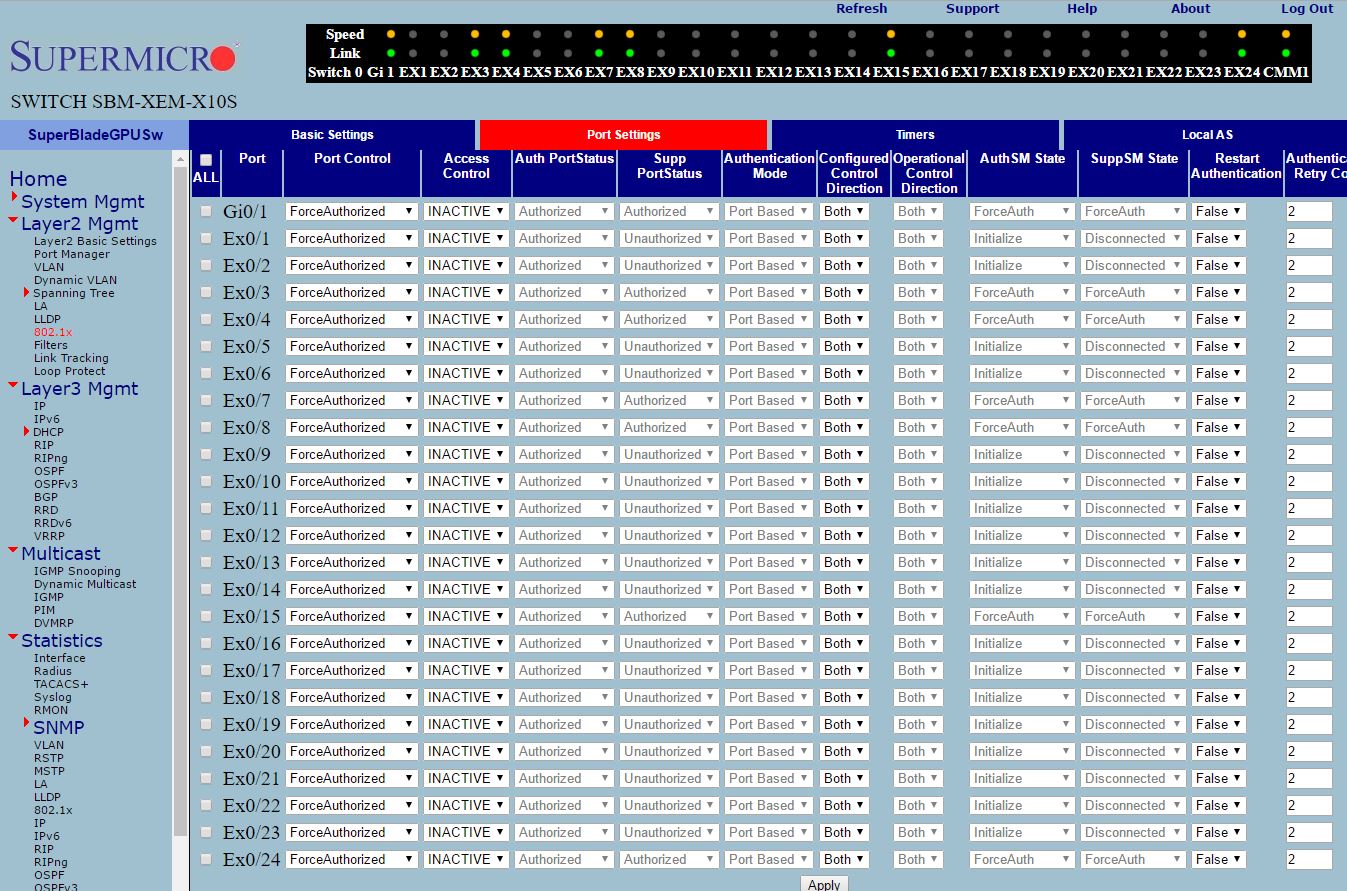Click the EX4 link status LED

[506, 53]
